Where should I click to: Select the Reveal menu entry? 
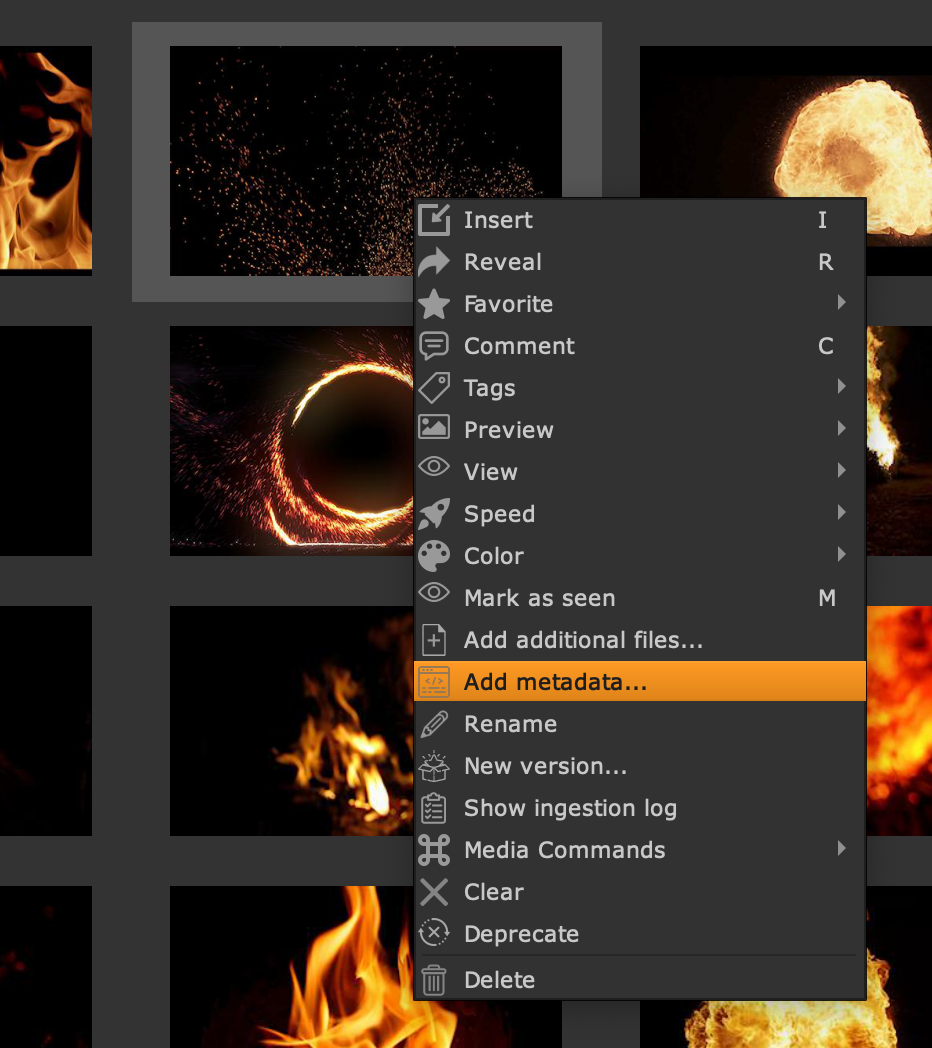click(x=503, y=262)
